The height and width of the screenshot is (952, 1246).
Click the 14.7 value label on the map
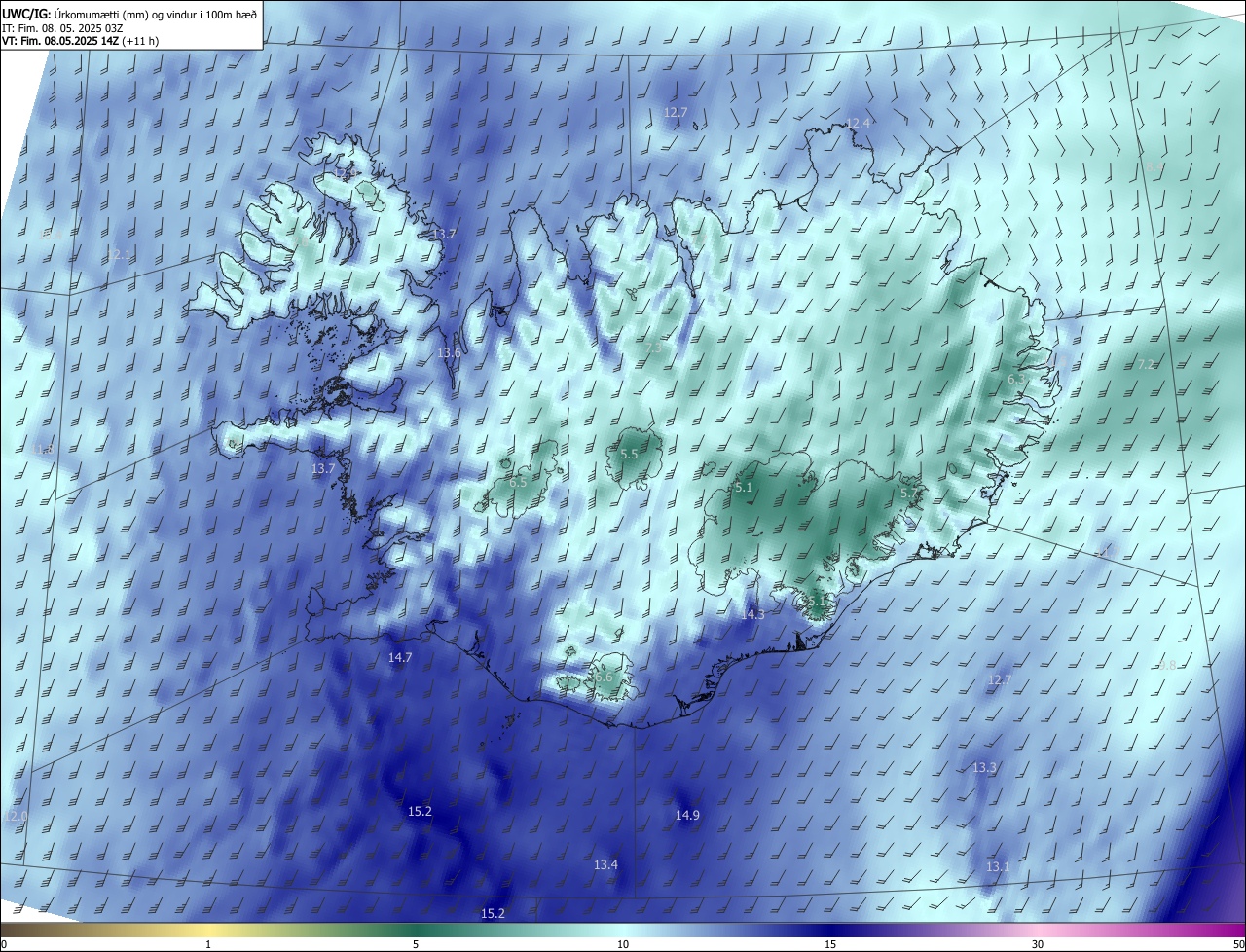click(x=400, y=657)
